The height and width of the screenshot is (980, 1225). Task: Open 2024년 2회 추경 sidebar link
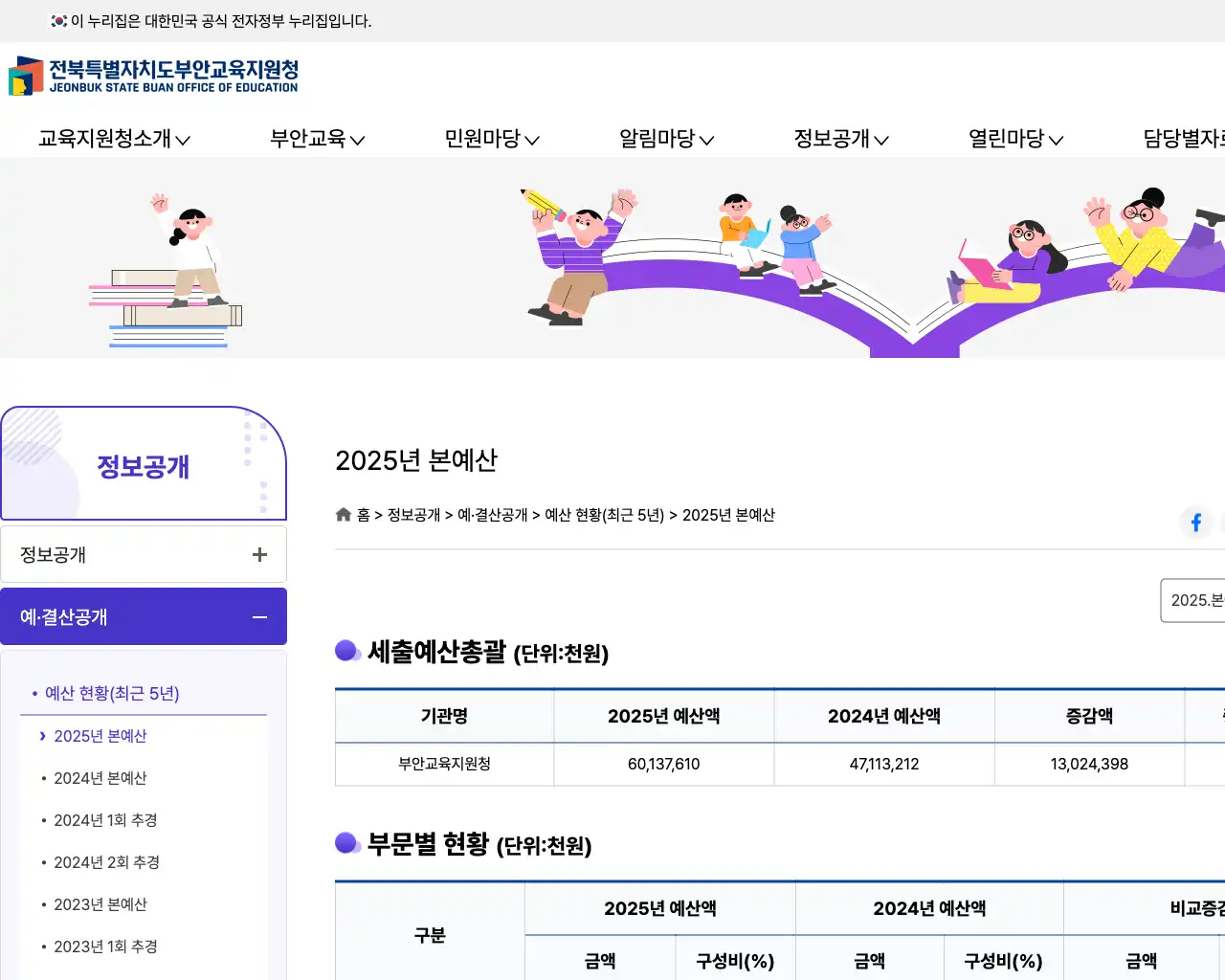click(106, 862)
